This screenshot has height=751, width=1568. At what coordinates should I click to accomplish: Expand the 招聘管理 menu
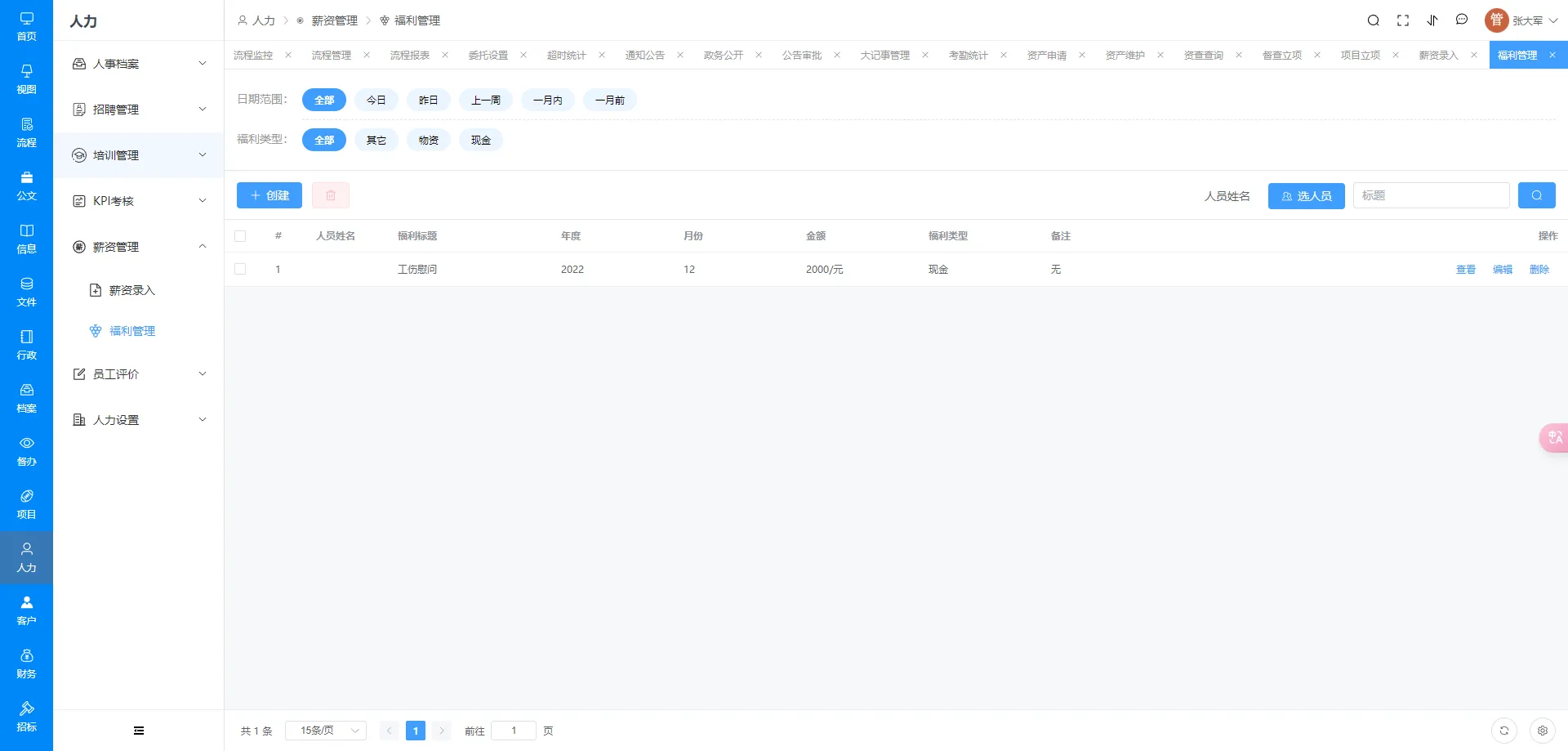(x=139, y=110)
